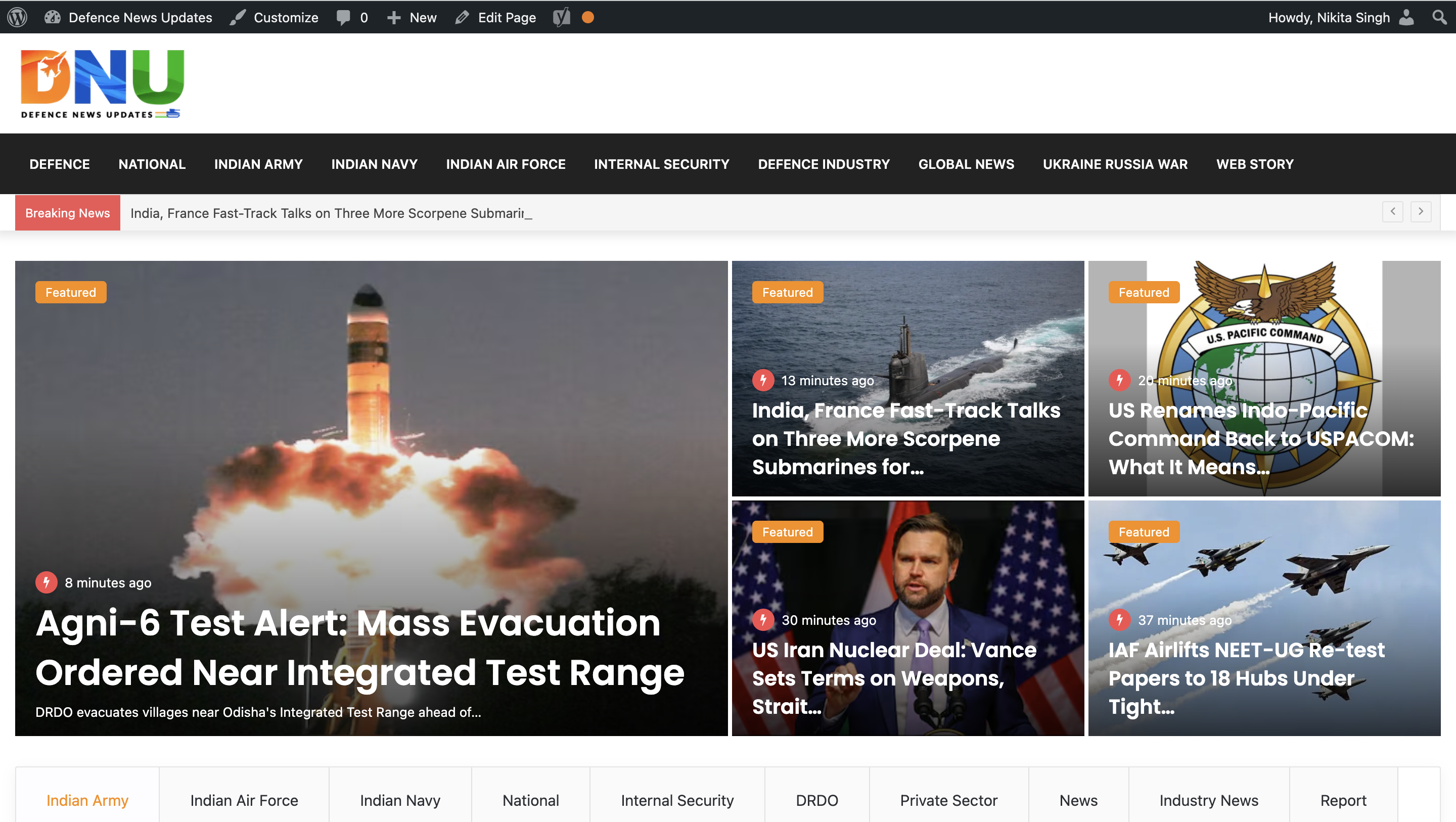The width and height of the screenshot is (1456, 822).
Task: Click the lightning icon beside 8 minutes ago
Action: pos(47,582)
